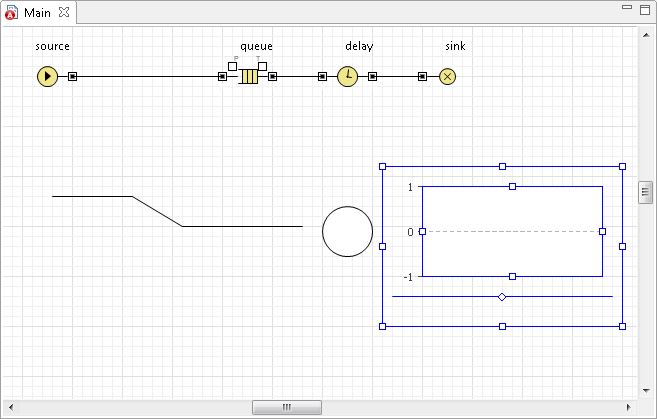The width and height of the screenshot is (657, 419).
Task: Click the vertical scrollbar down arrow
Action: click(646, 391)
